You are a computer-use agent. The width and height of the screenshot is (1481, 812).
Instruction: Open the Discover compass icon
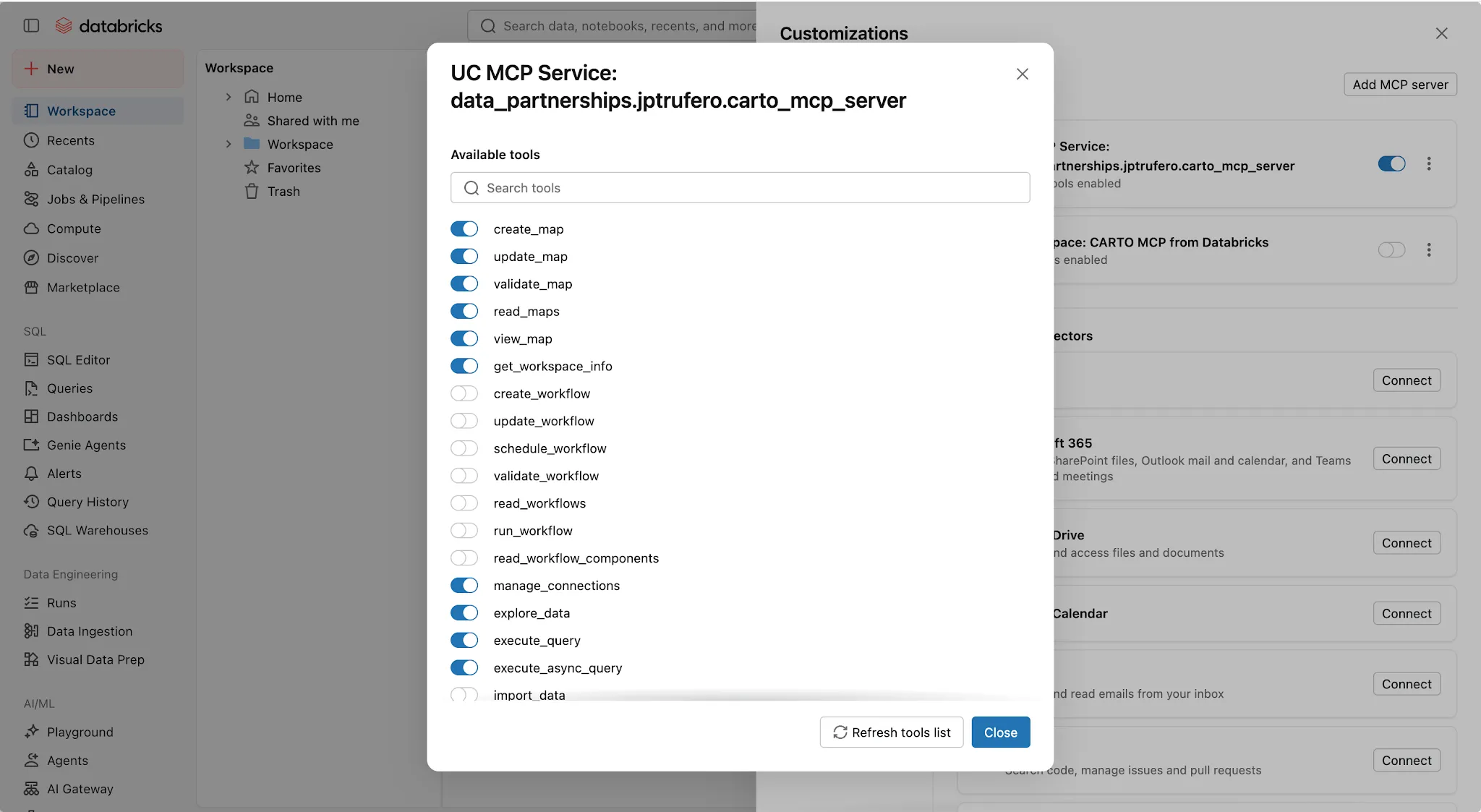coord(31,258)
